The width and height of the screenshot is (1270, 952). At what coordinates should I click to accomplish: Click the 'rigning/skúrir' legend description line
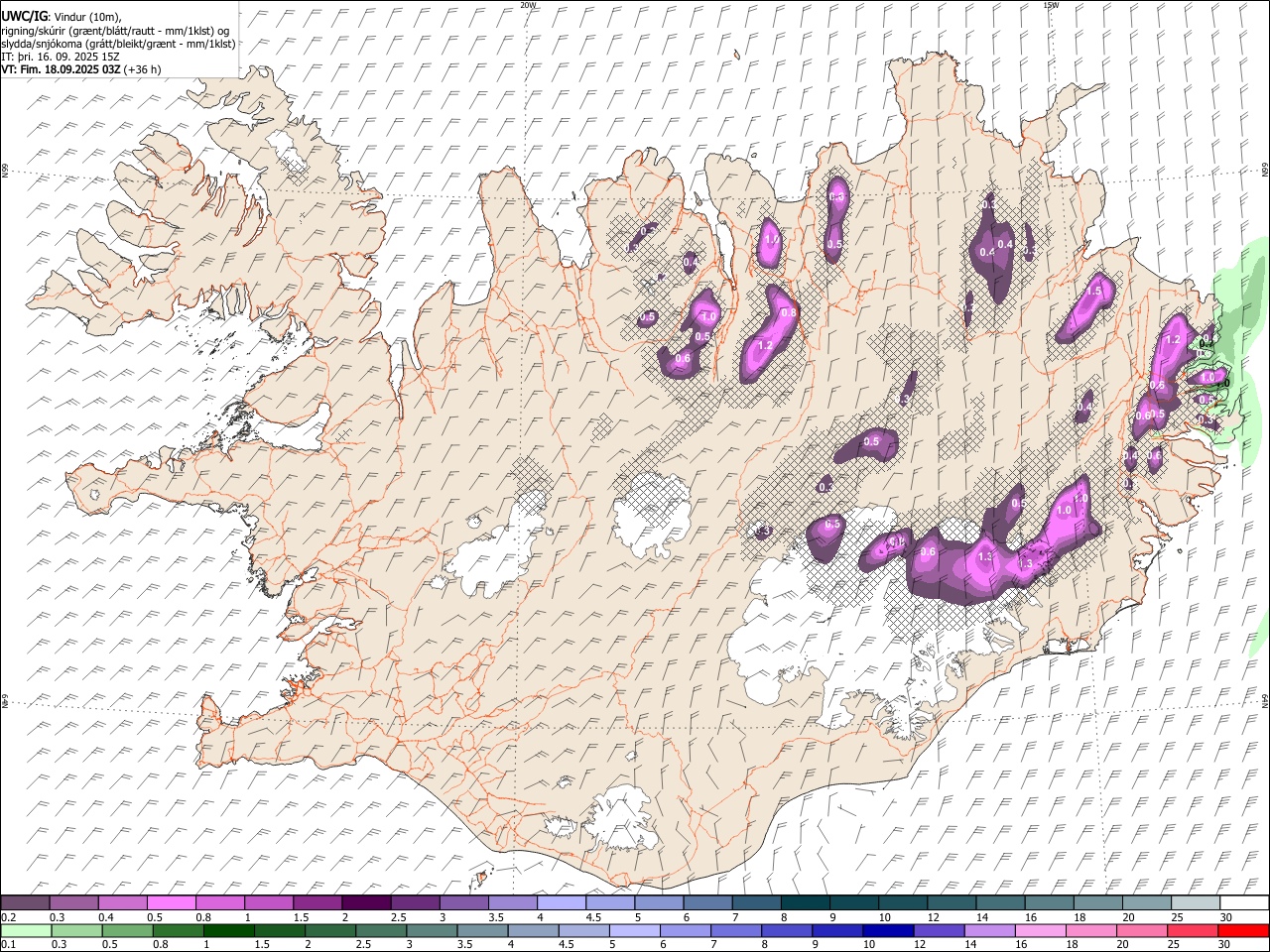coord(117,31)
